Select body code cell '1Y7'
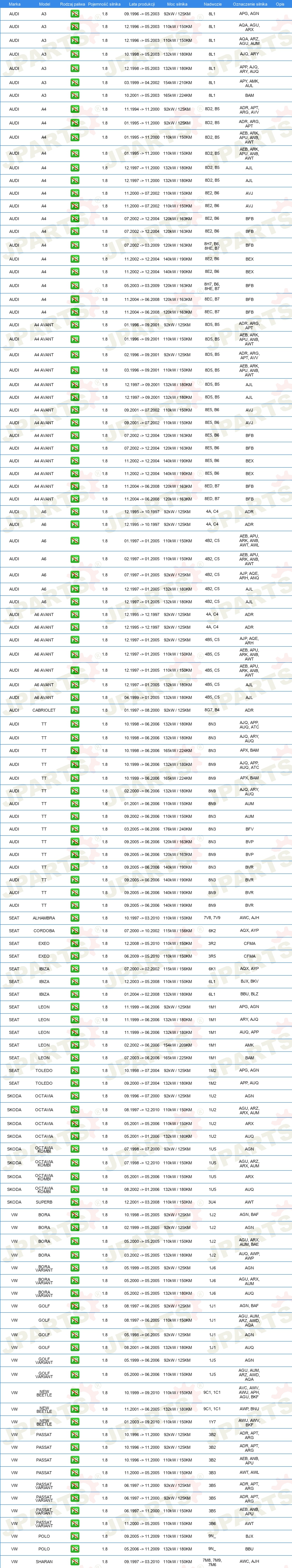The width and height of the screenshot is (292, 1568). point(212,1422)
